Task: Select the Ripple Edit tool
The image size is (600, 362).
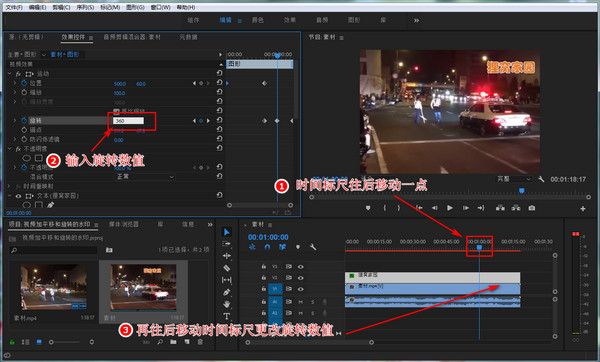Action: tap(227, 256)
